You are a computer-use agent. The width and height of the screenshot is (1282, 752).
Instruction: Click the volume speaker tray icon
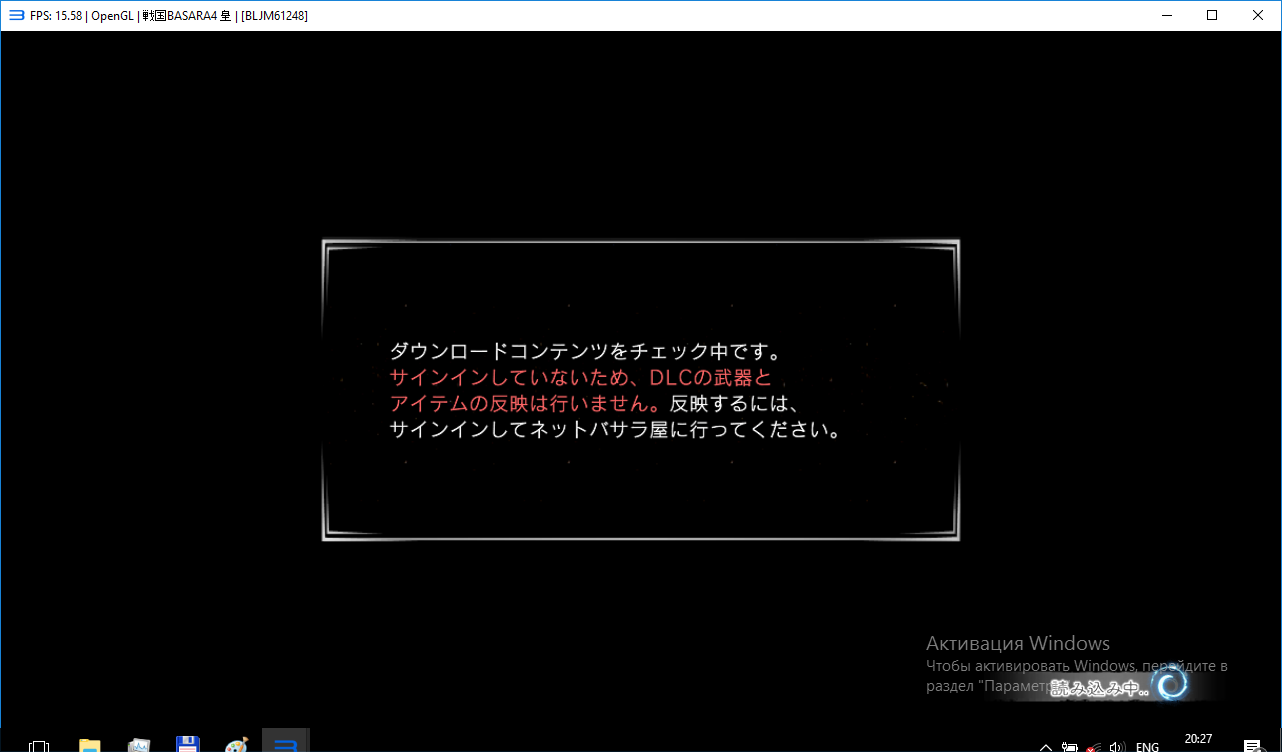(1117, 746)
